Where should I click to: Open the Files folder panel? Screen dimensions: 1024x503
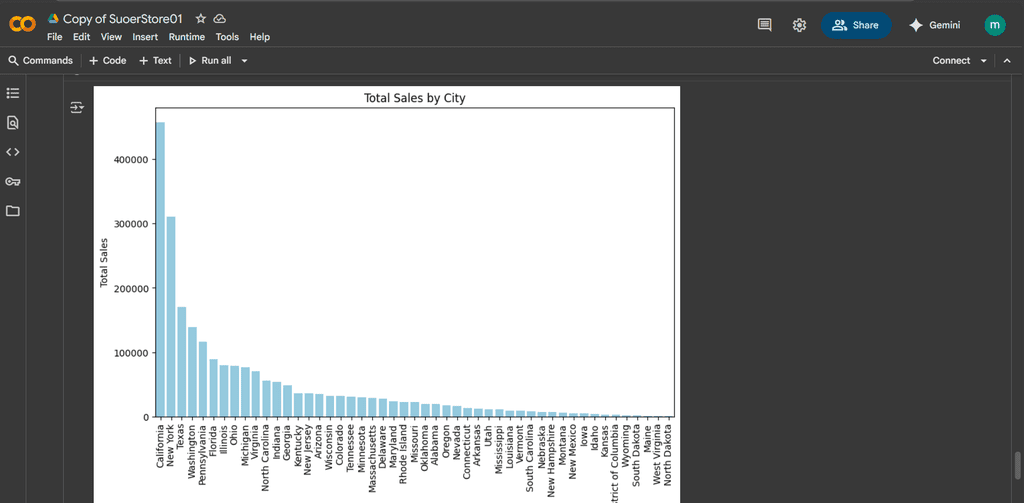click(13, 211)
